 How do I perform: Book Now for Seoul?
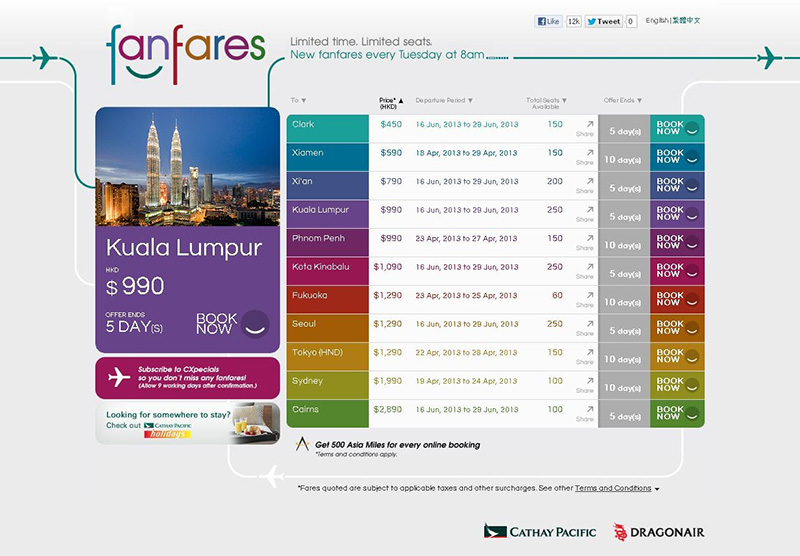pos(677,328)
